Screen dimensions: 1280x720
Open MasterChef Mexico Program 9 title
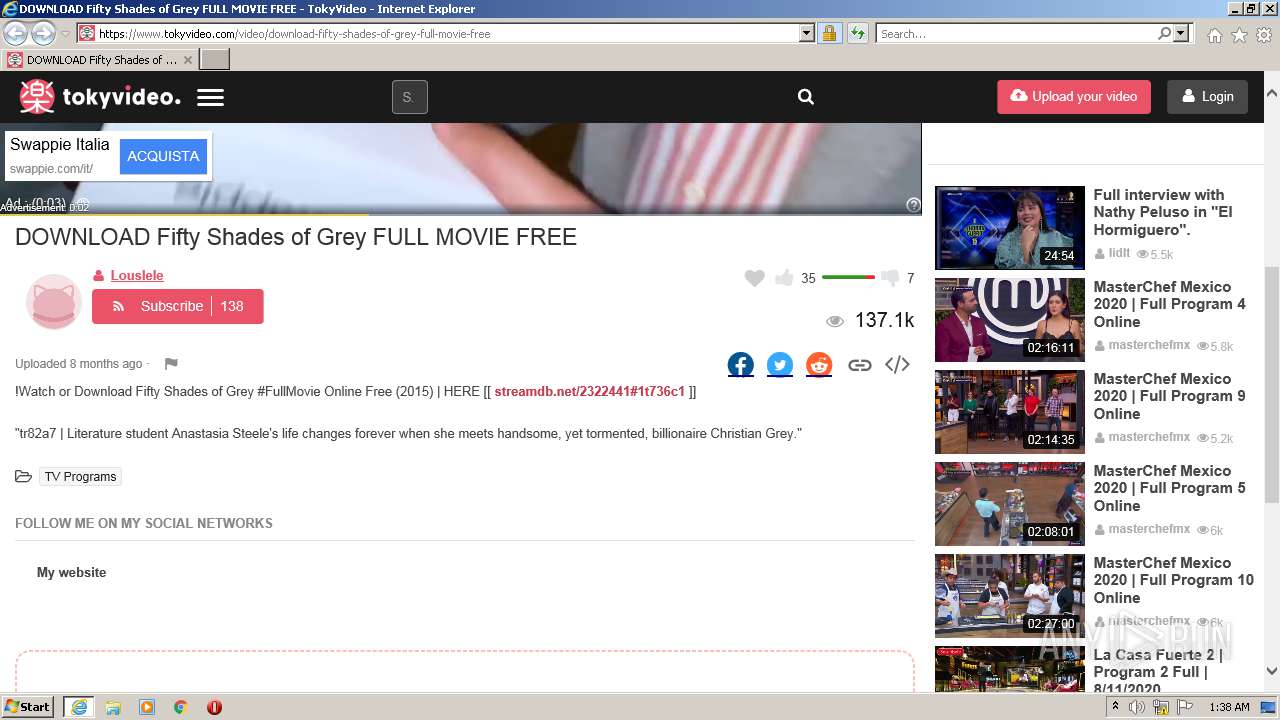[x=1169, y=396]
